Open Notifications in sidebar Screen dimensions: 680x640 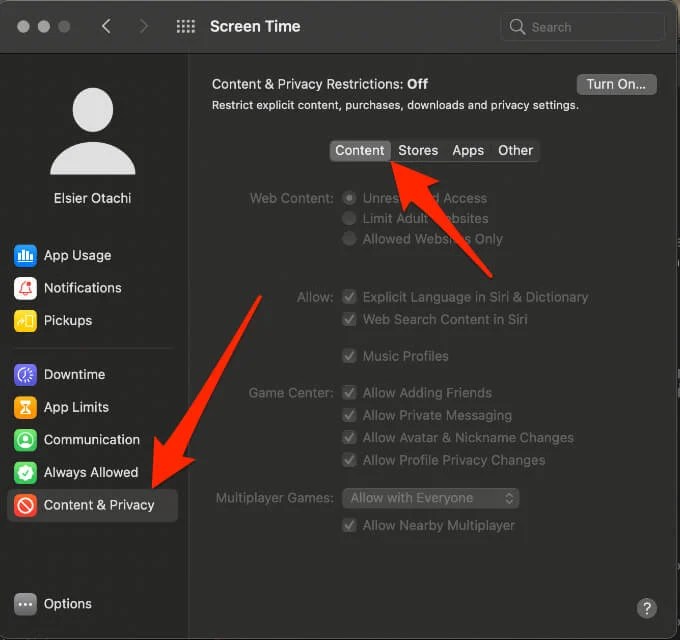[x=92, y=288]
